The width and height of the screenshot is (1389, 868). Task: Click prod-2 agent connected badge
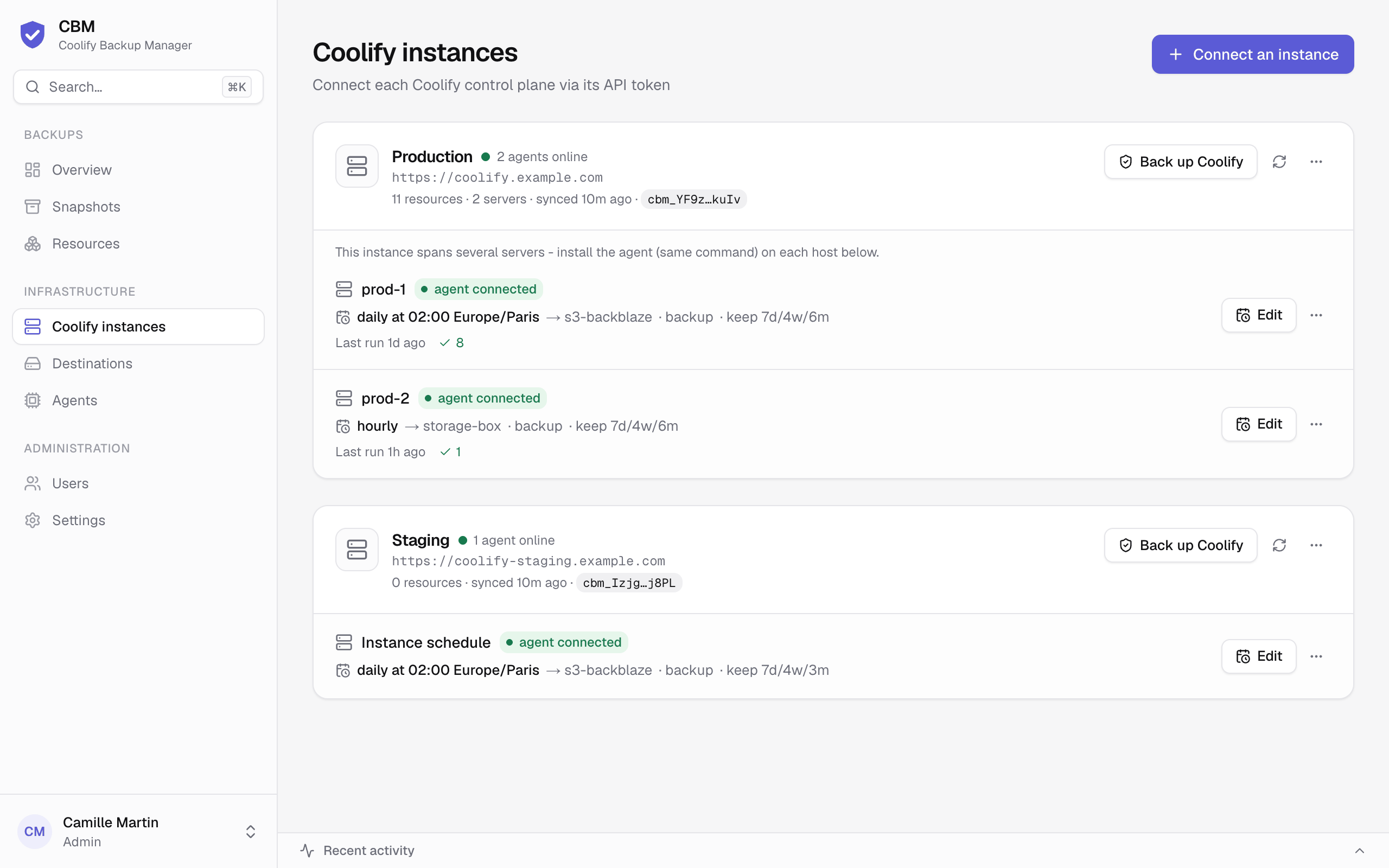pos(483,398)
